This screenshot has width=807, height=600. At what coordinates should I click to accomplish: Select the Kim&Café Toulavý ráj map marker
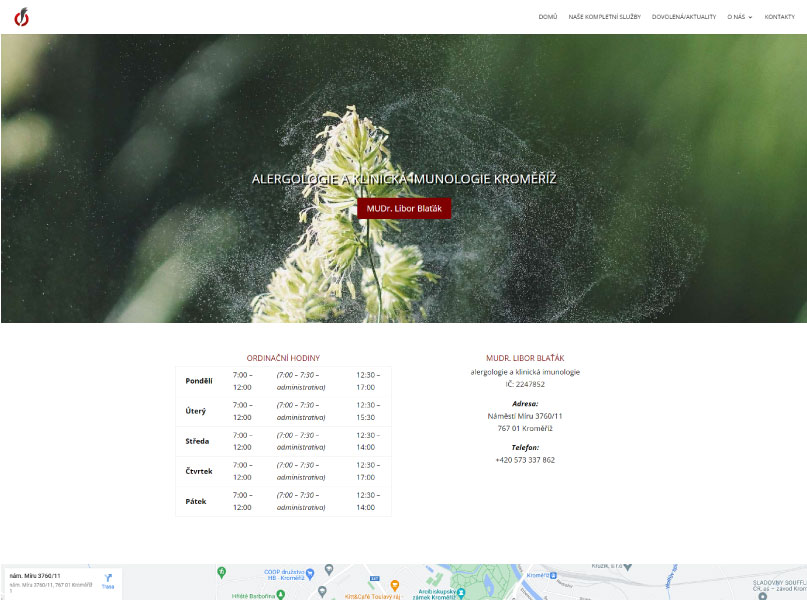(x=395, y=585)
